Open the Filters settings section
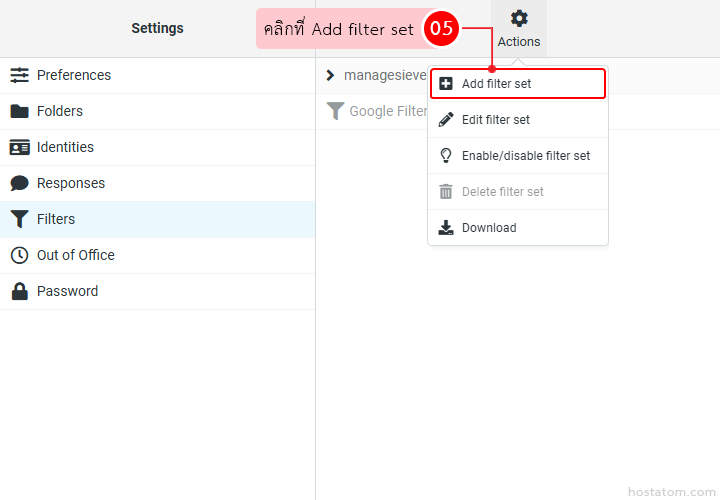The height and width of the screenshot is (500, 720). [x=56, y=219]
